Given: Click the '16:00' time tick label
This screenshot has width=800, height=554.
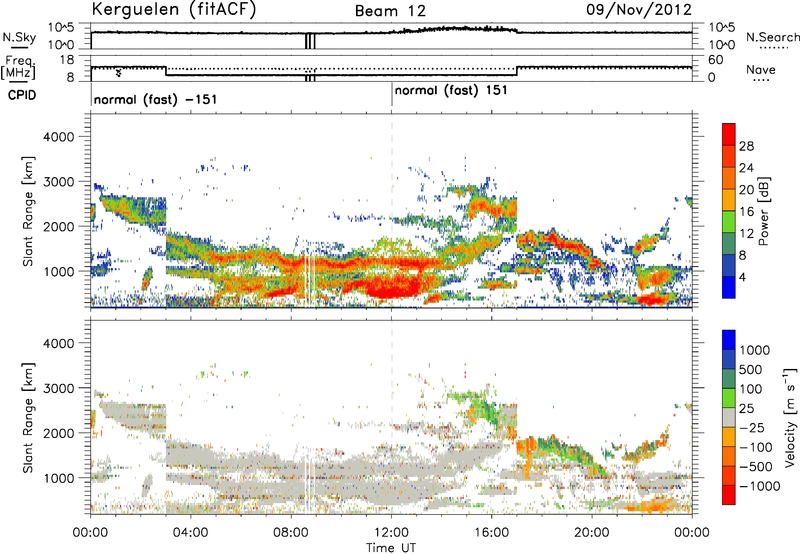Looking at the screenshot, I should [491, 532].
